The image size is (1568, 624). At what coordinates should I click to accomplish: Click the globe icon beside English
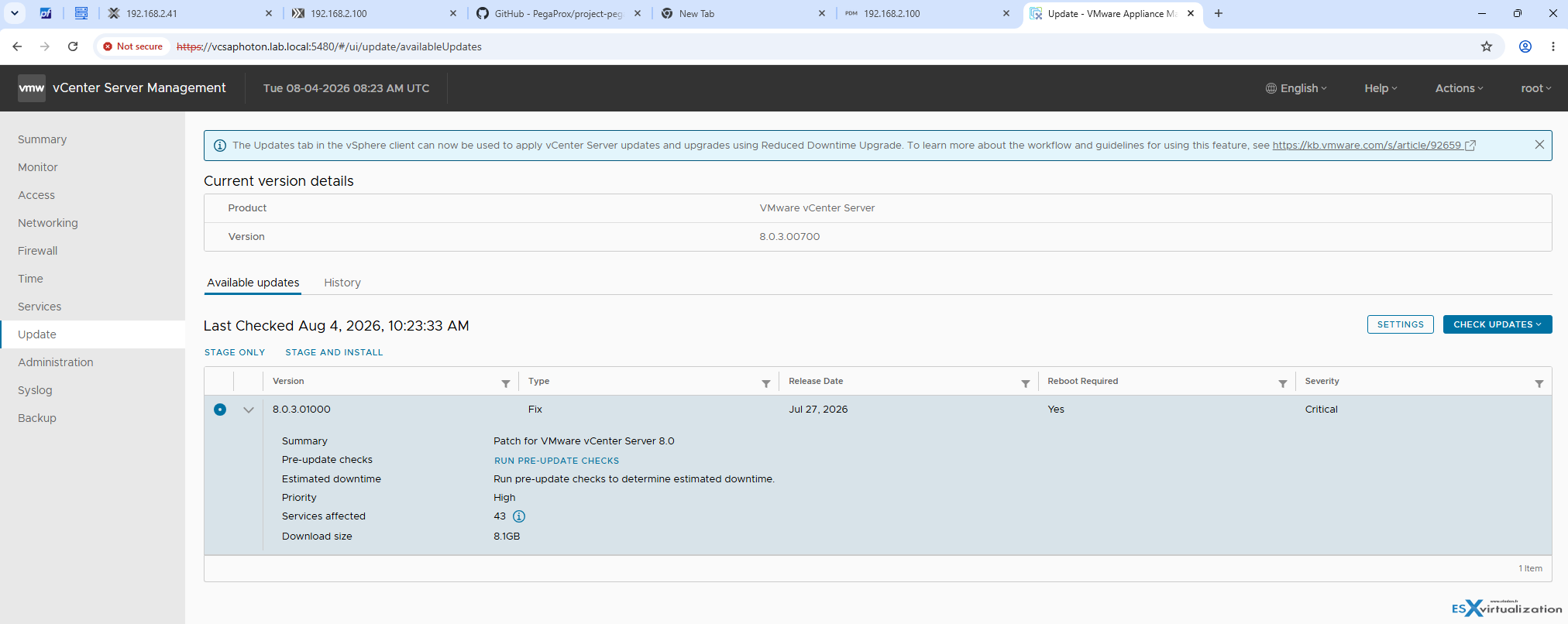coord(1271,88)
